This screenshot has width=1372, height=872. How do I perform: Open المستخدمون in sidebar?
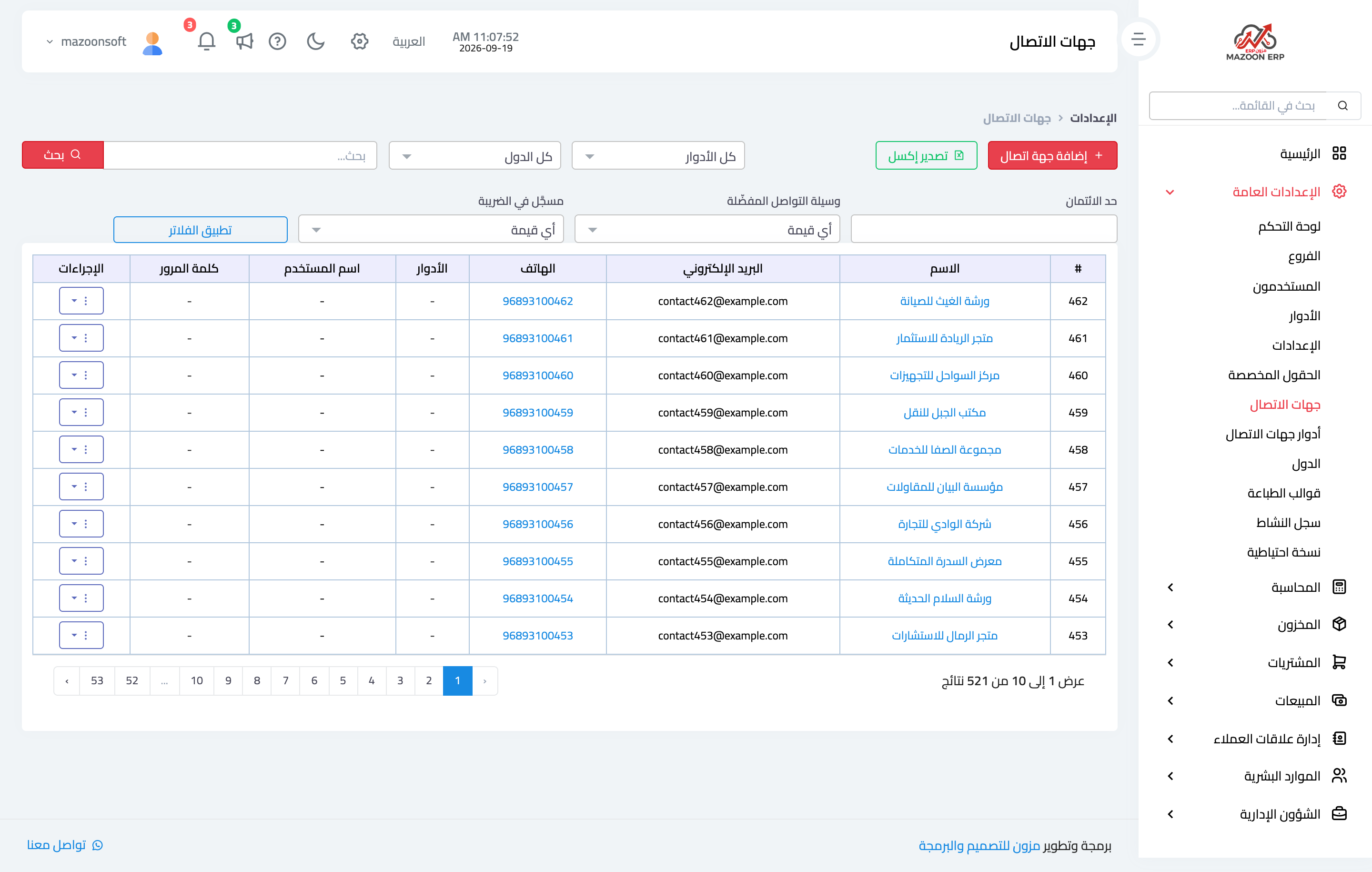point(1287,286)
